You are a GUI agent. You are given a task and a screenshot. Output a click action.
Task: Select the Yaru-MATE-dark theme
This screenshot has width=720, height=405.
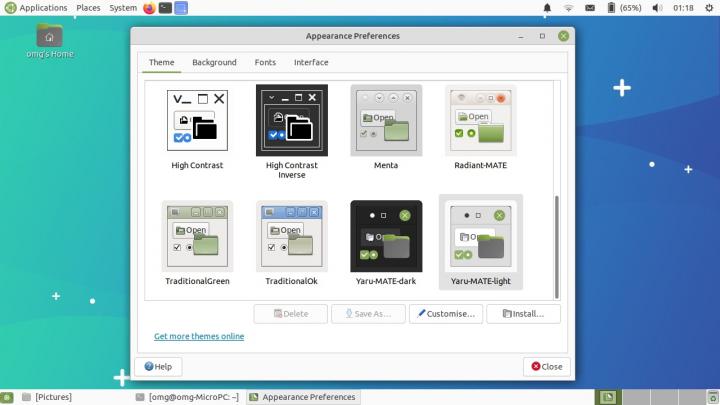tap(386, 237)
